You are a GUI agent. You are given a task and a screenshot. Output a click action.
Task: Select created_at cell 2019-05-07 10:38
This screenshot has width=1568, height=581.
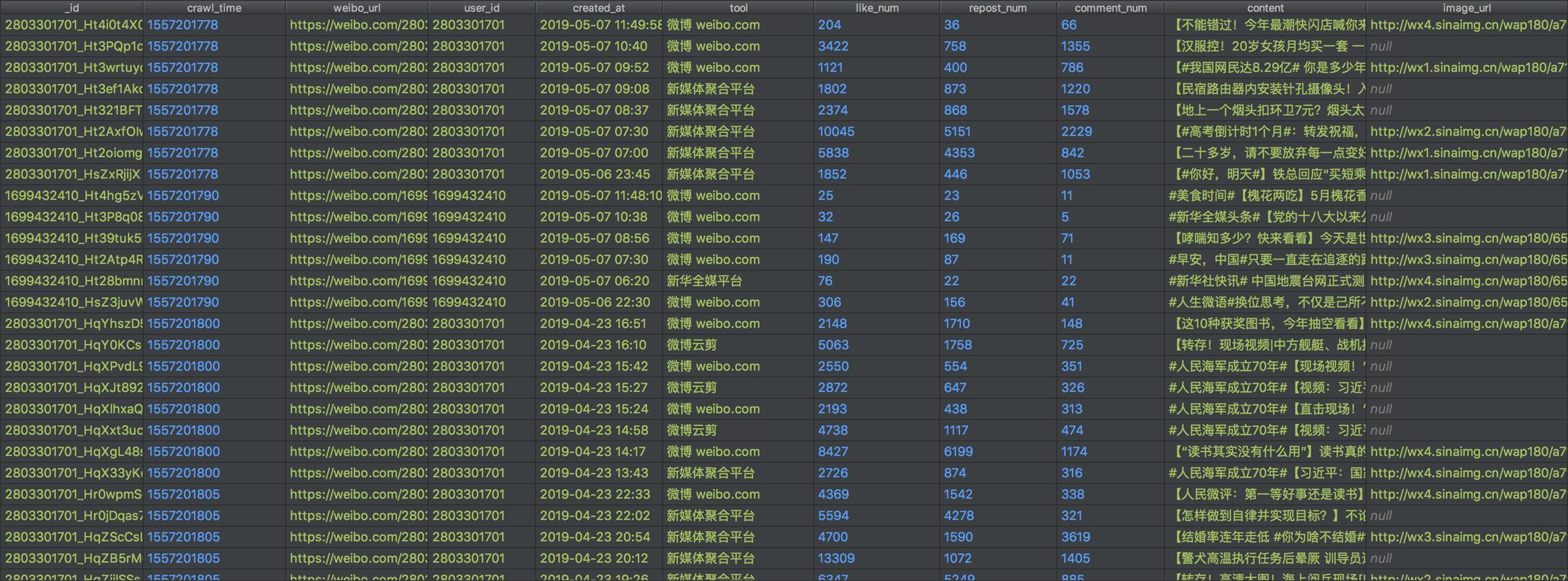(599, 217)
